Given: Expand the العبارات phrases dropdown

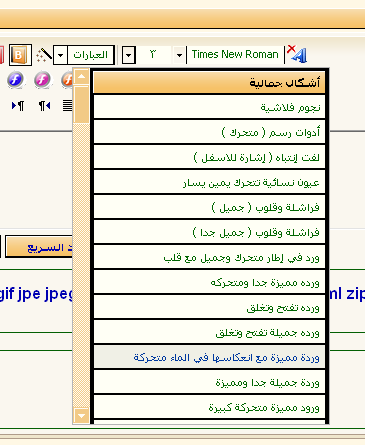Looking at the screenshot, I should click(60, 55).
